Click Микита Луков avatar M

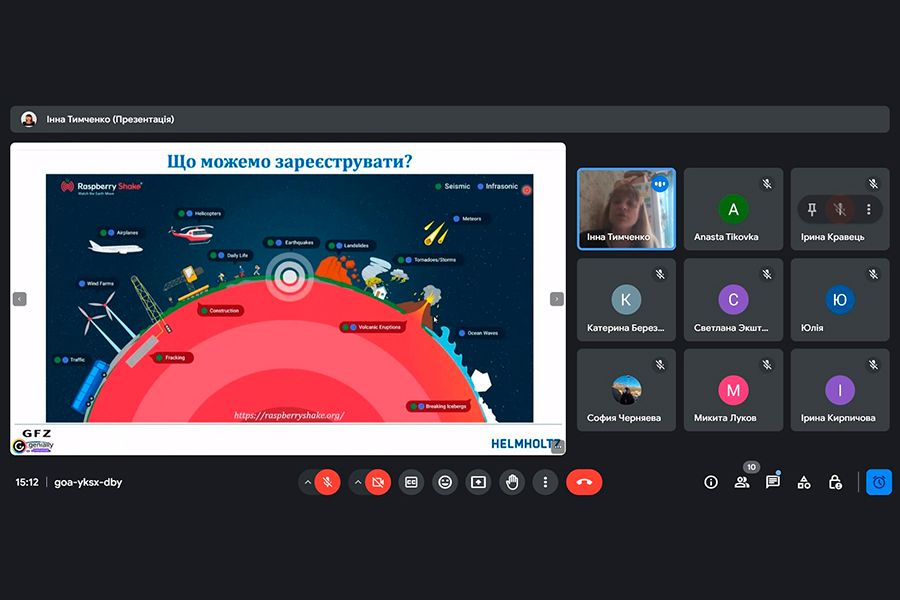click(733, 390)
